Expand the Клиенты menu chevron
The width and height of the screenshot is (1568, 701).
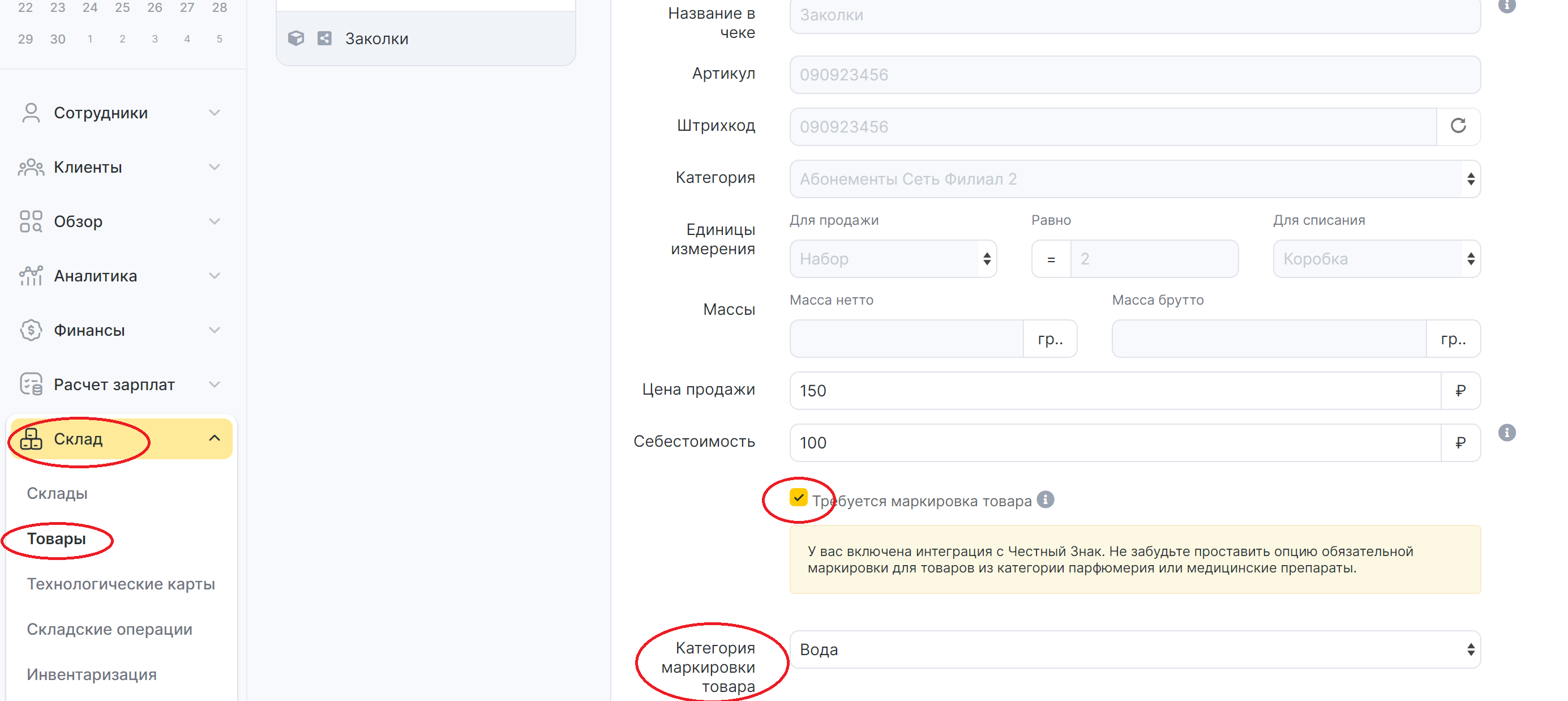[x=215, y=167]
